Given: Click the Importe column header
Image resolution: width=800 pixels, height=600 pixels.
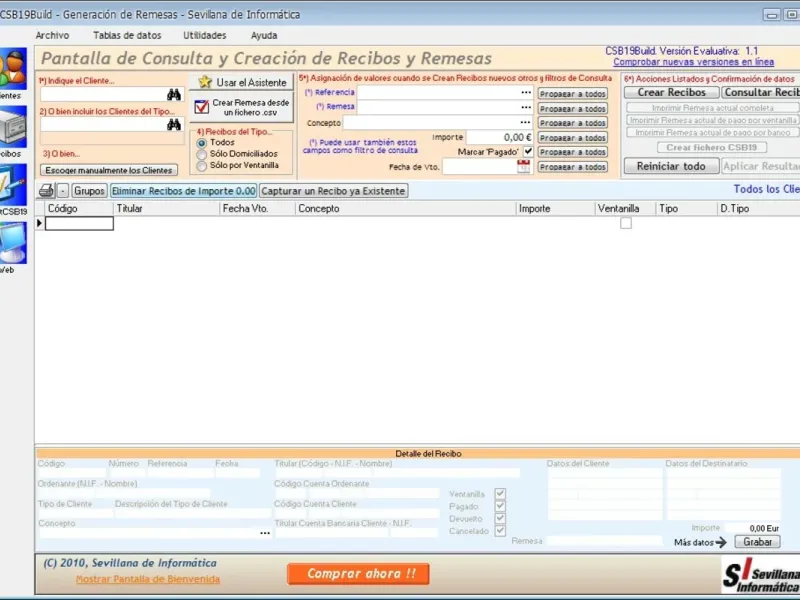Looking at the screenshot, I should coord(555,208).
